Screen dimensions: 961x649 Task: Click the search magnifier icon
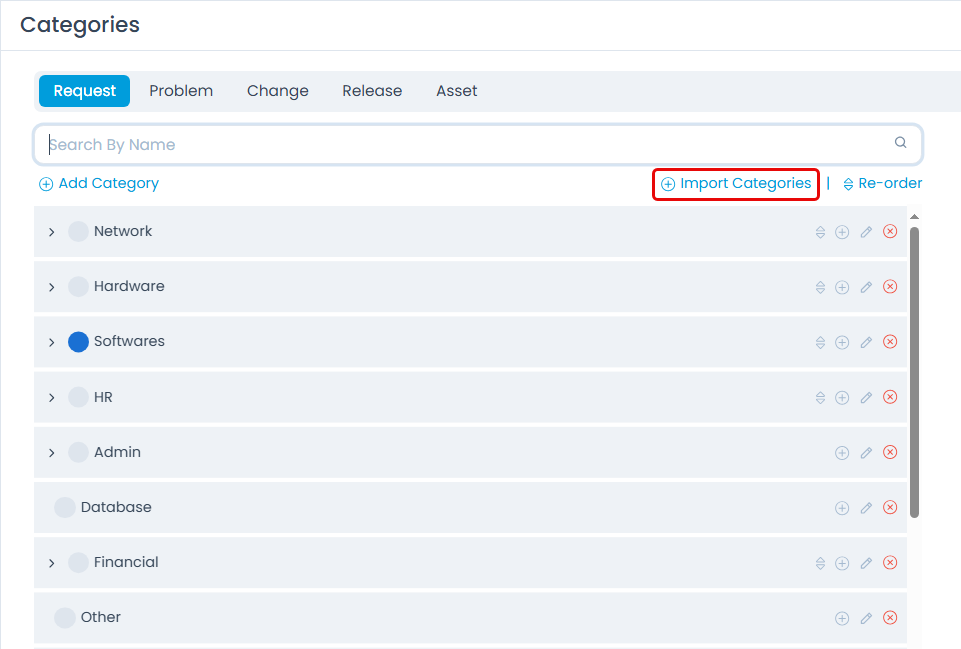[899, 143]
